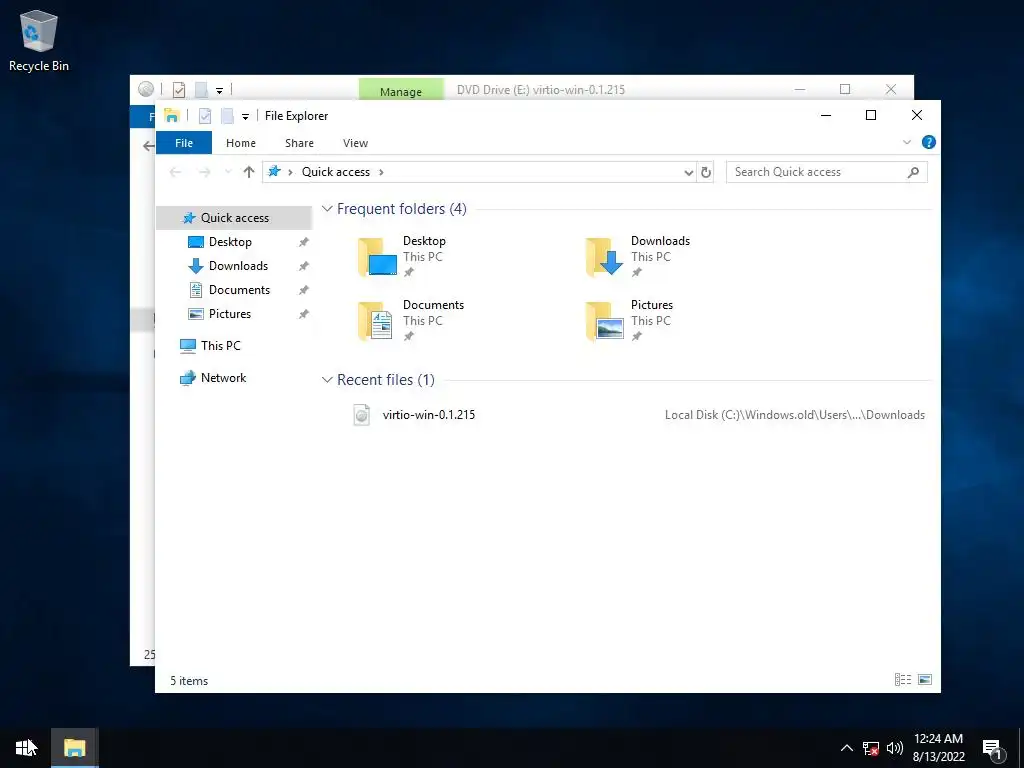Click Quick access breadcrumb in address bar
Image resolution: width=1024 pixels, height=768 pixels.
coord(336,172)
